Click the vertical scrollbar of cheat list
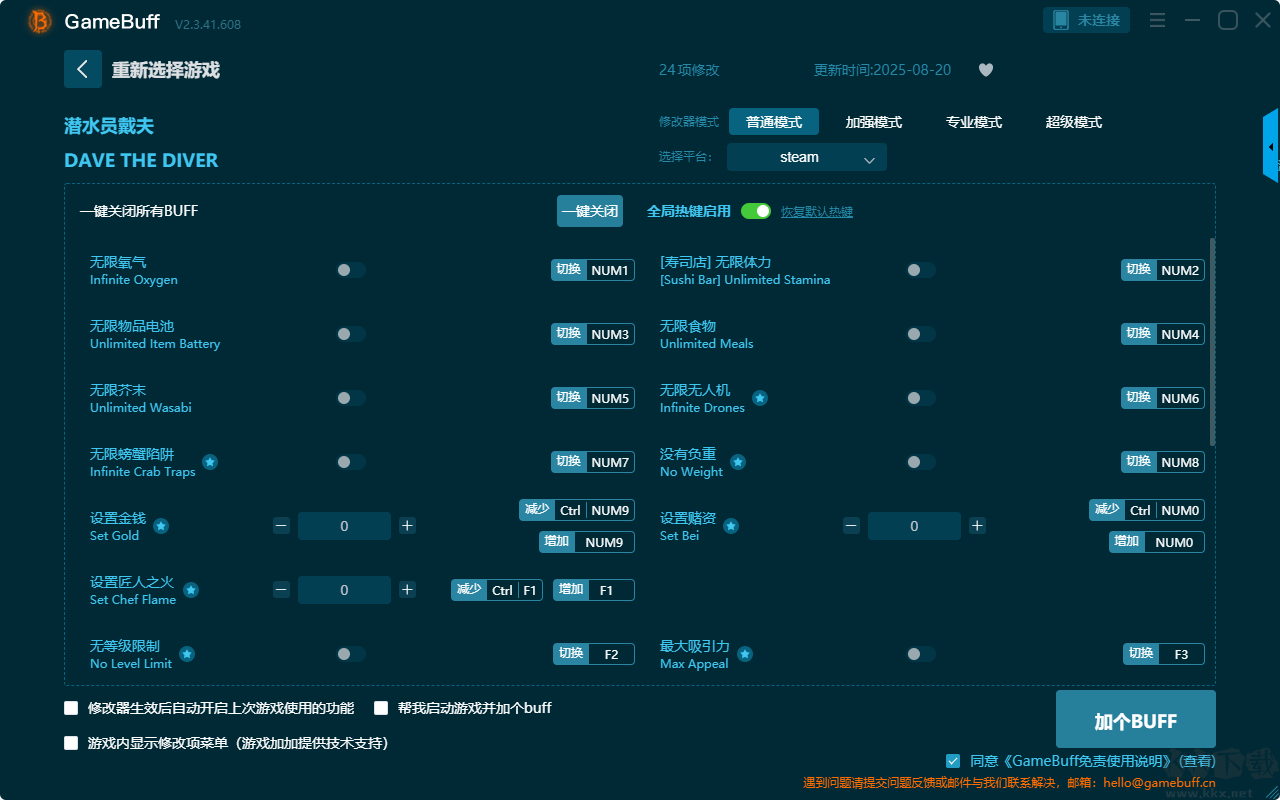This screenshot has width=1280, height=800. [x=1213, y=341]
